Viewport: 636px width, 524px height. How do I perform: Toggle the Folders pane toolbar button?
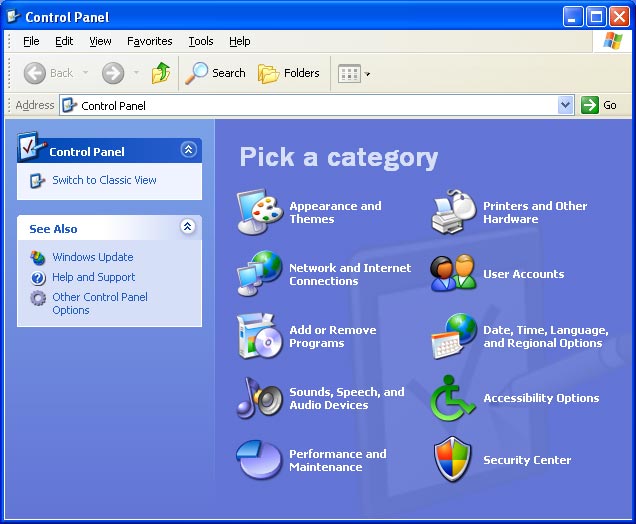pos(289,73)
